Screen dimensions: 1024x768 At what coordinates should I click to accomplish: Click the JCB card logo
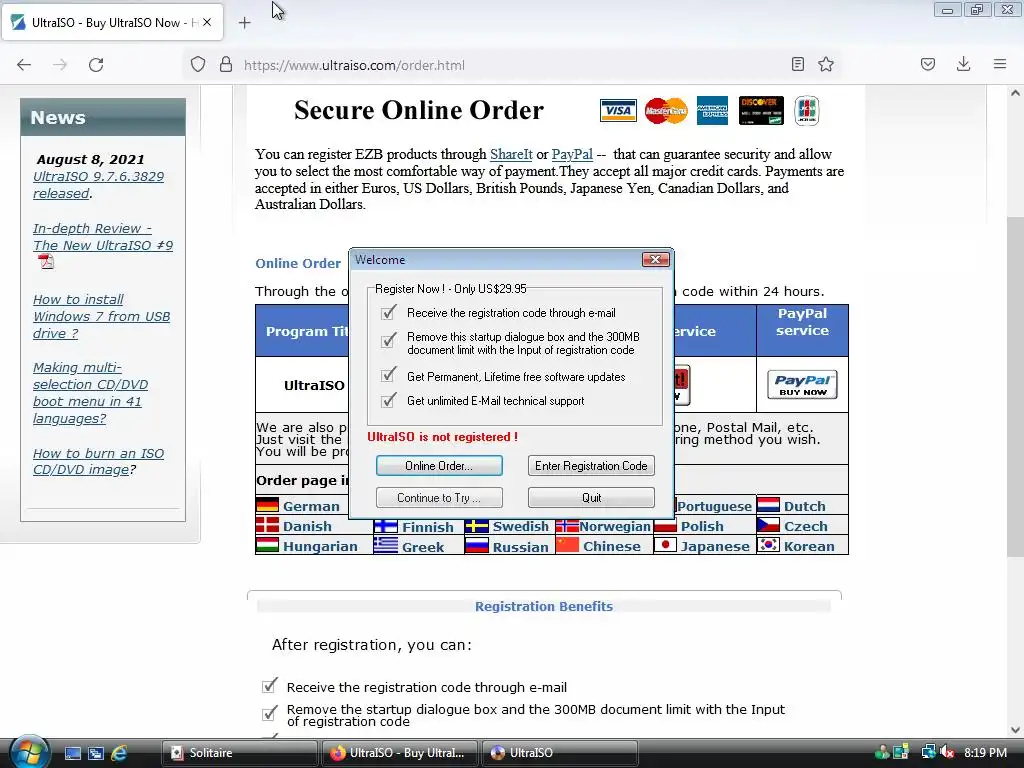(x=807, y=110)
